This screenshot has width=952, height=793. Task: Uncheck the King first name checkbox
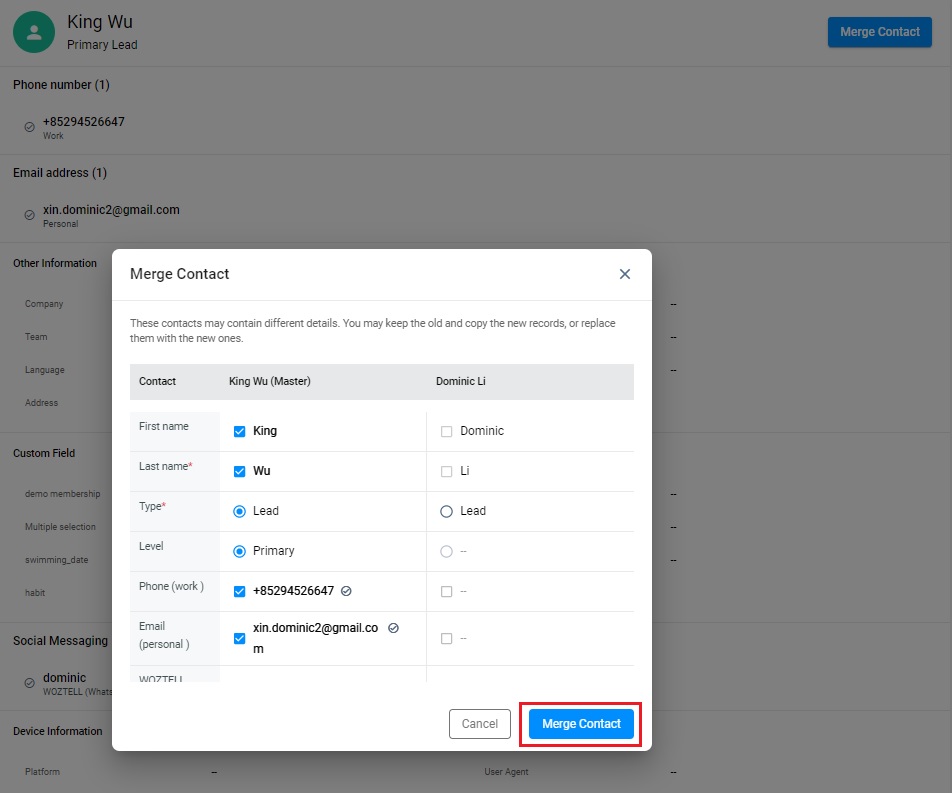pyautogui.click(x=239, y=431)
